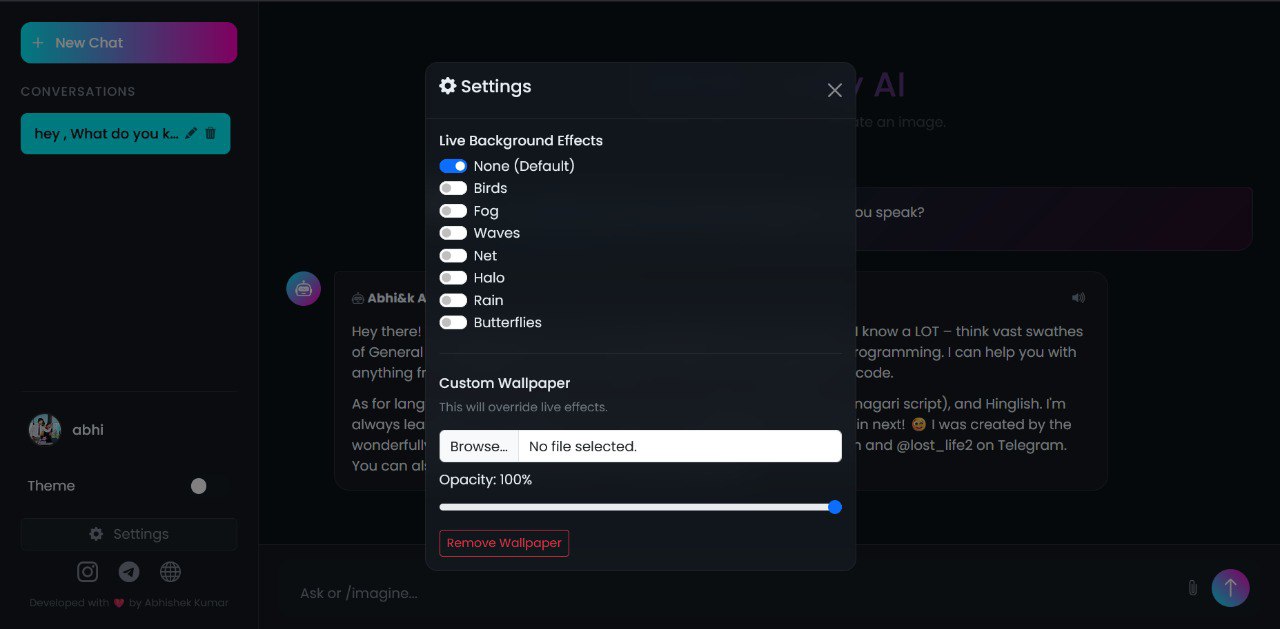Turn on the Waves effect switch
The width and height of the screenshot is (1280, 629).
tap(453, 233)
